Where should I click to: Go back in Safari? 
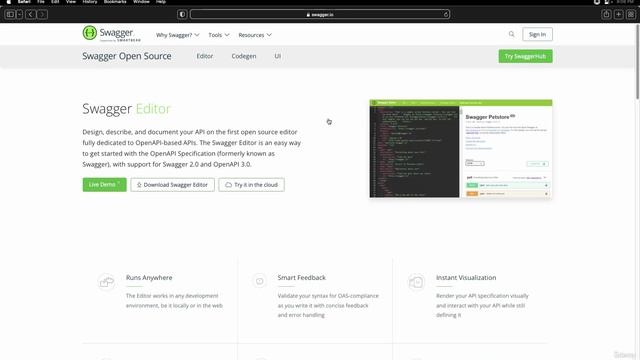click(30, 15)
